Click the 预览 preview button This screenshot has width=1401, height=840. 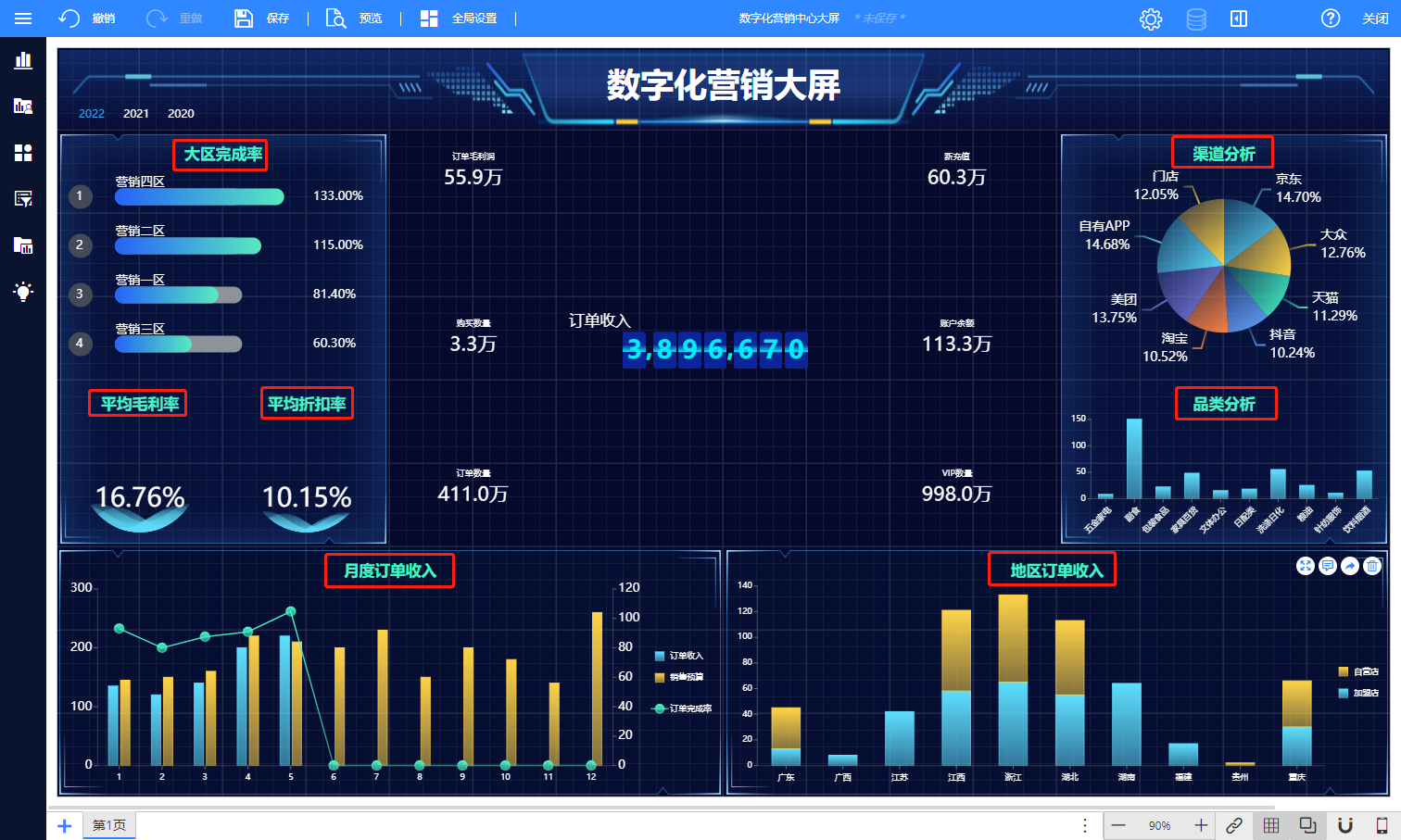click(x=355, y=19)
